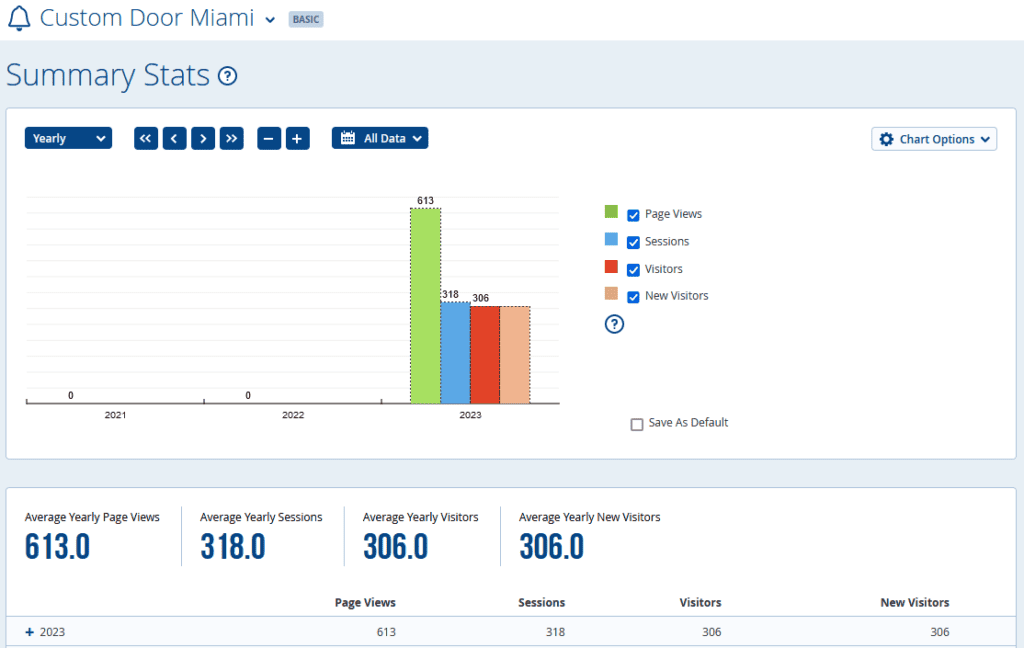Expand the 2023 row in table
Screen dimensions: 1024x648
(29, 632)
